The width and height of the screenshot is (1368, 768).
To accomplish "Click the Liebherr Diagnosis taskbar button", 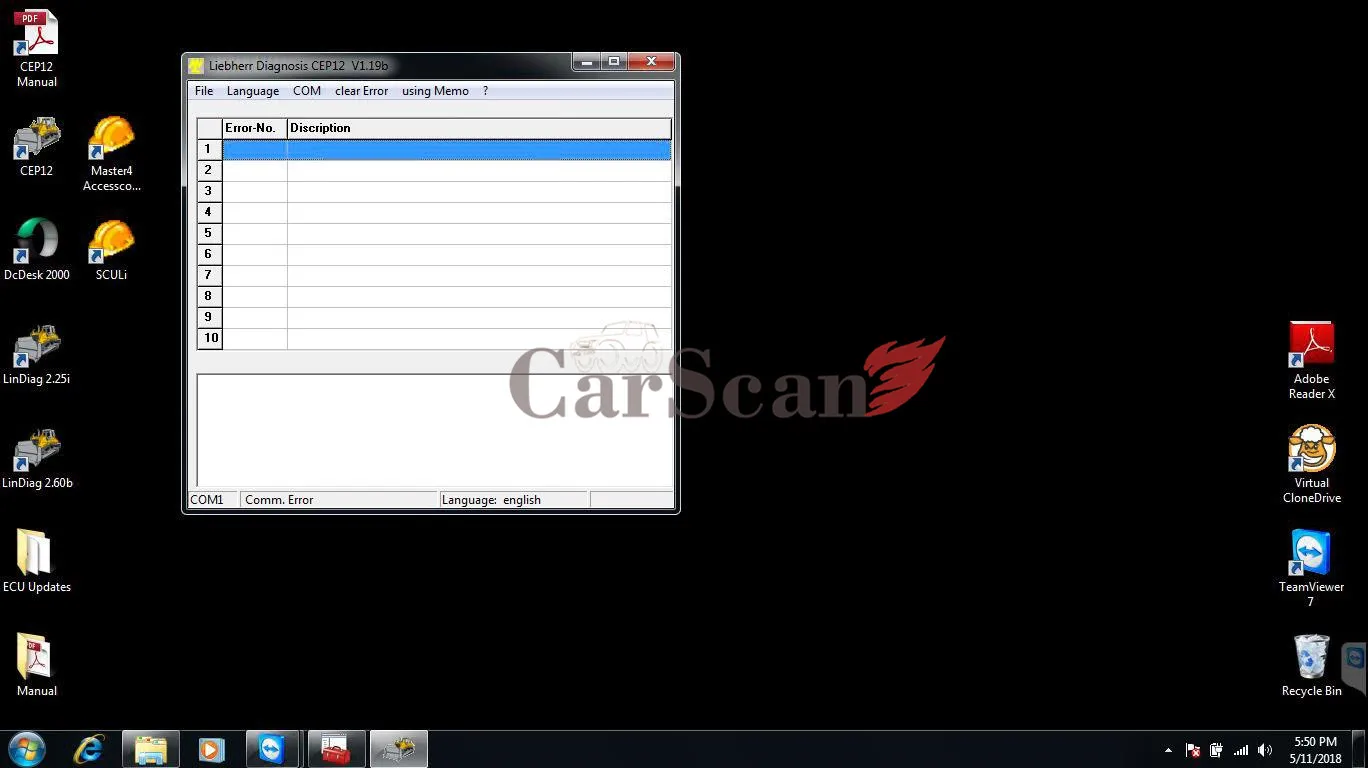I will pyautogui.click(x=398, y=749).
